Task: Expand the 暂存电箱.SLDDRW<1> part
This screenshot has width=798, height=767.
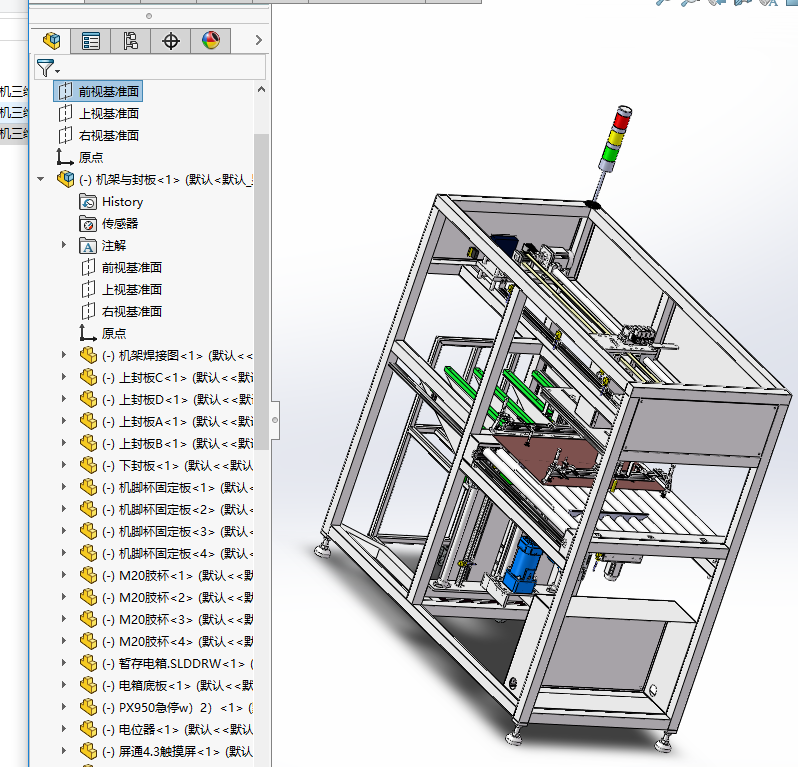Action: pos(64,662)
